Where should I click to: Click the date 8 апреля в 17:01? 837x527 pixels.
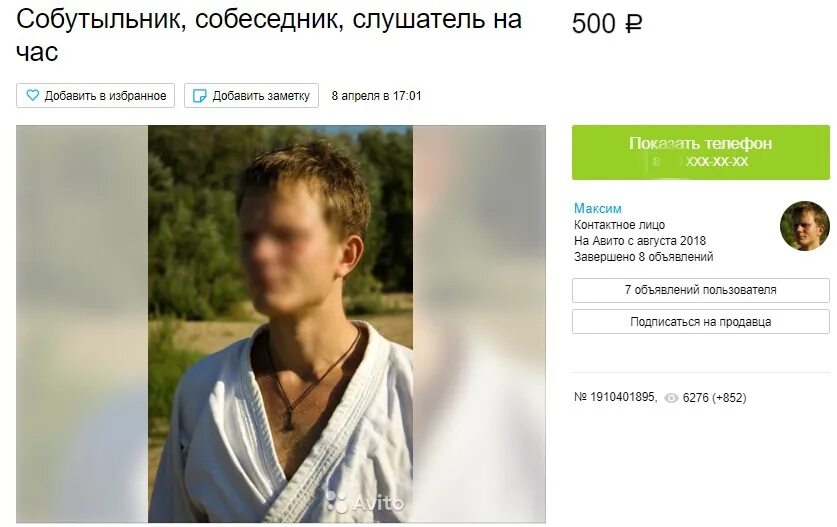point(376,96)
